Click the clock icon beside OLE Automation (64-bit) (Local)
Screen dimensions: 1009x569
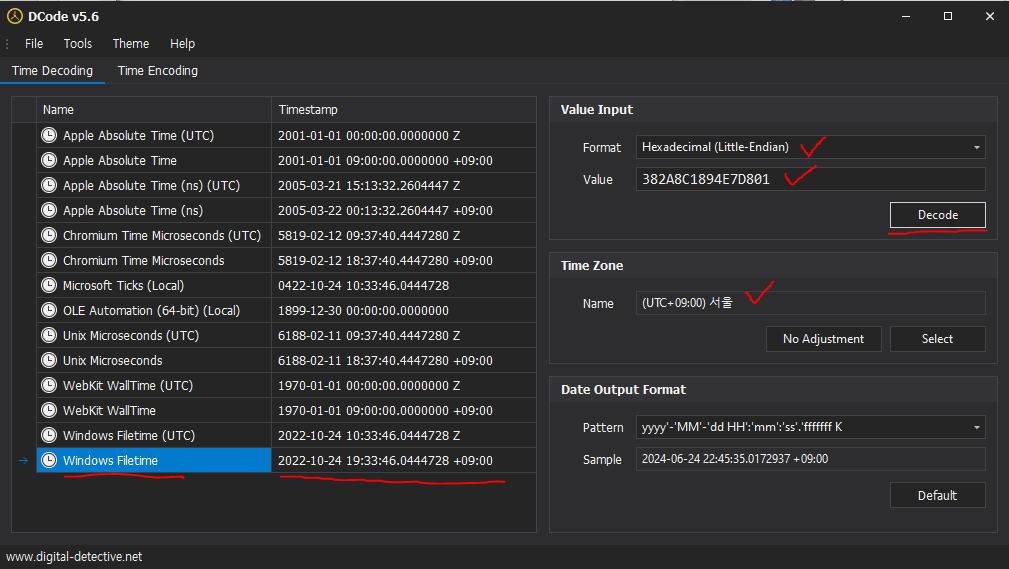pos(49,310)
